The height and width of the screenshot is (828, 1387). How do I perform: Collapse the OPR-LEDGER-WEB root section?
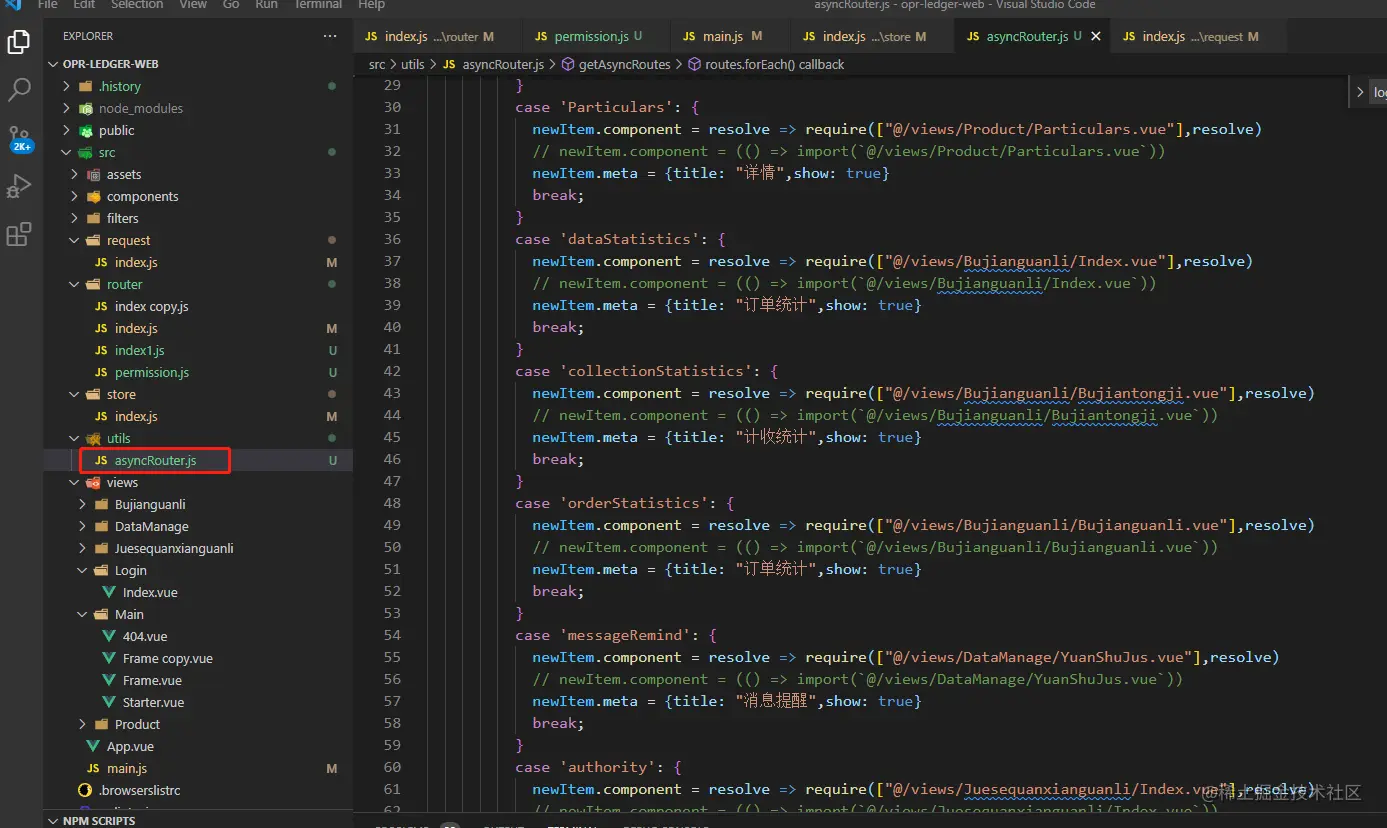coord(198,64)
